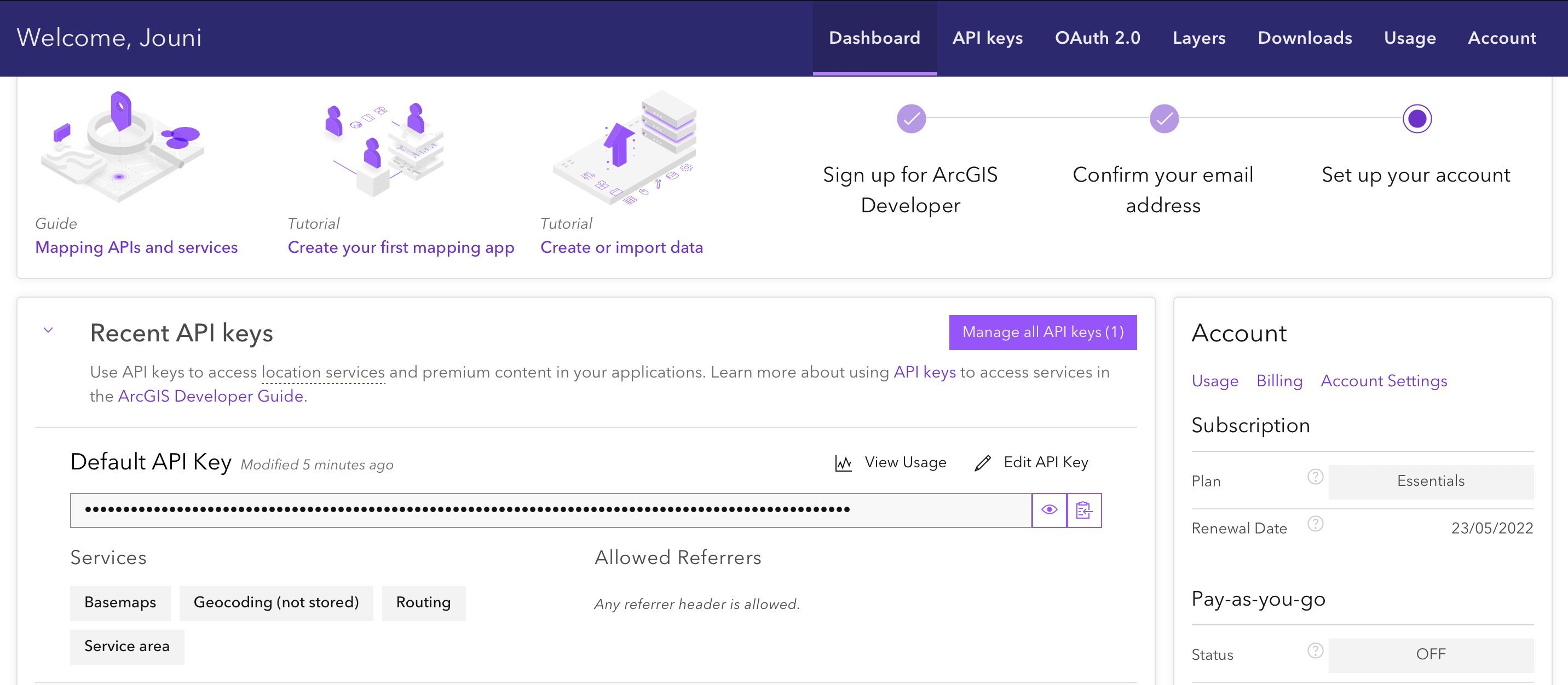Click the Essentials plan value
The width and height of the screenshot is (1568, 685).
1431,482
